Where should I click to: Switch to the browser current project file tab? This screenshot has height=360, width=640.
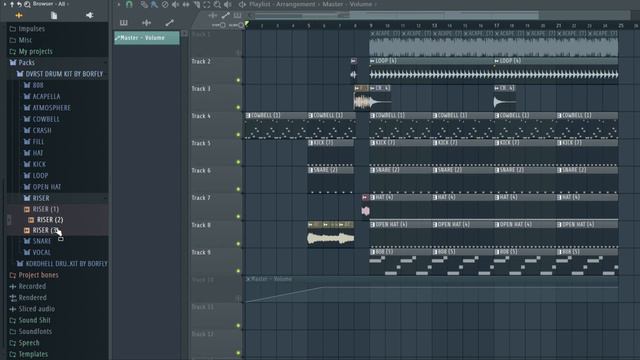[x=54, y=16]
